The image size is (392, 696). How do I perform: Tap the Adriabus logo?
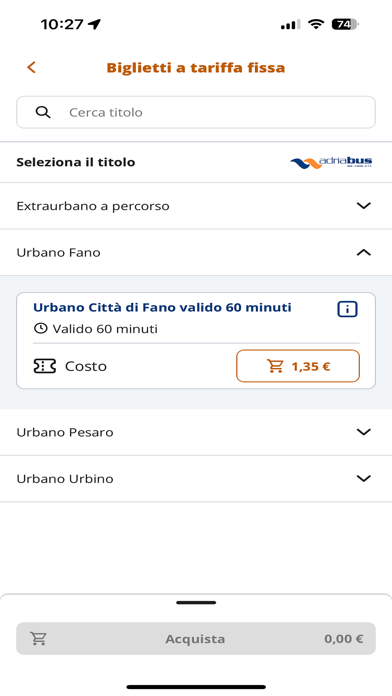(331, 162)
